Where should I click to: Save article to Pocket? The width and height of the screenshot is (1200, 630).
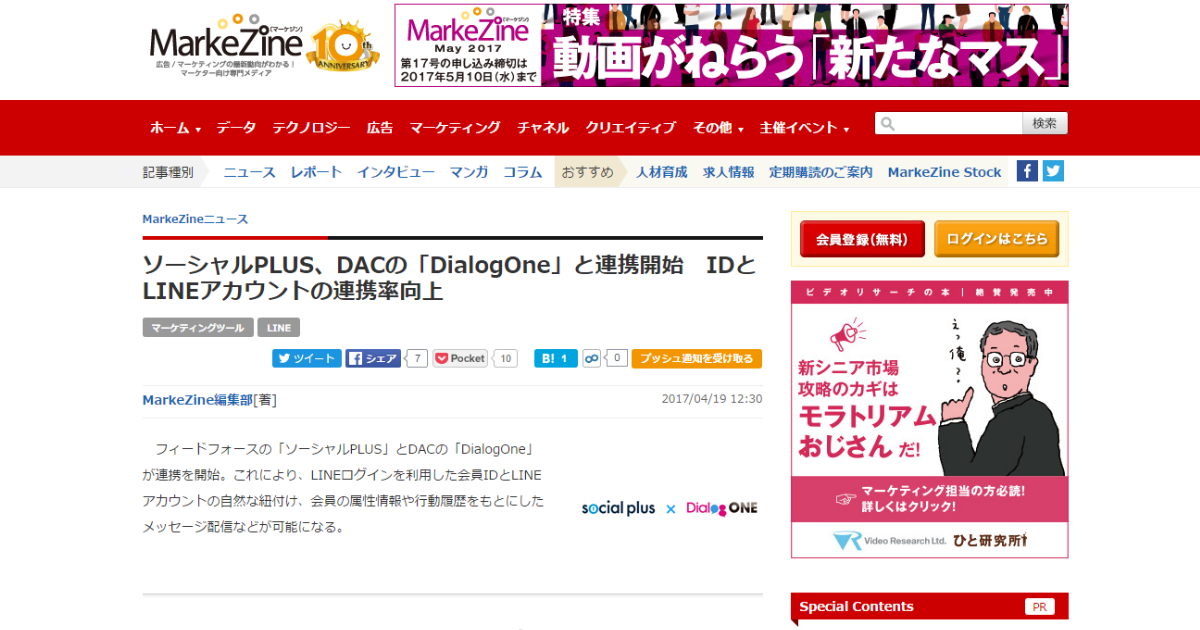click(460, 358)
